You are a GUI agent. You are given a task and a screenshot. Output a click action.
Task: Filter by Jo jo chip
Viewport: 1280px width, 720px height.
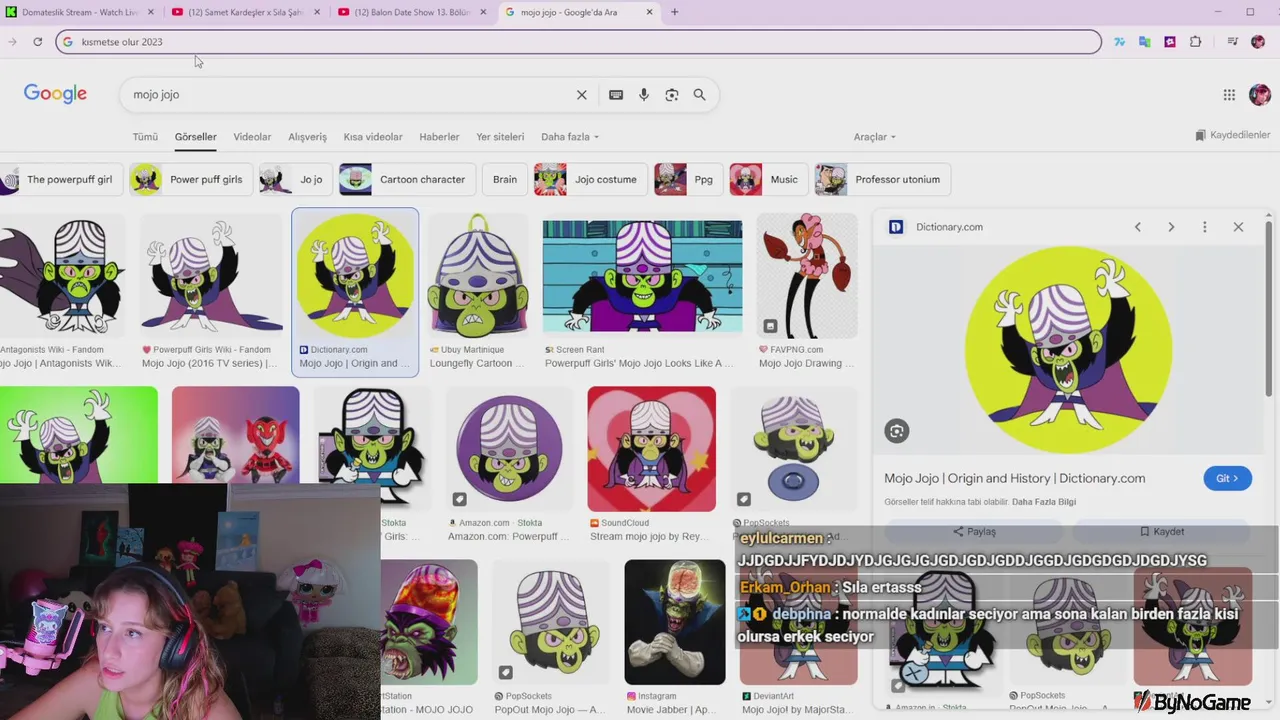(295, 179)
